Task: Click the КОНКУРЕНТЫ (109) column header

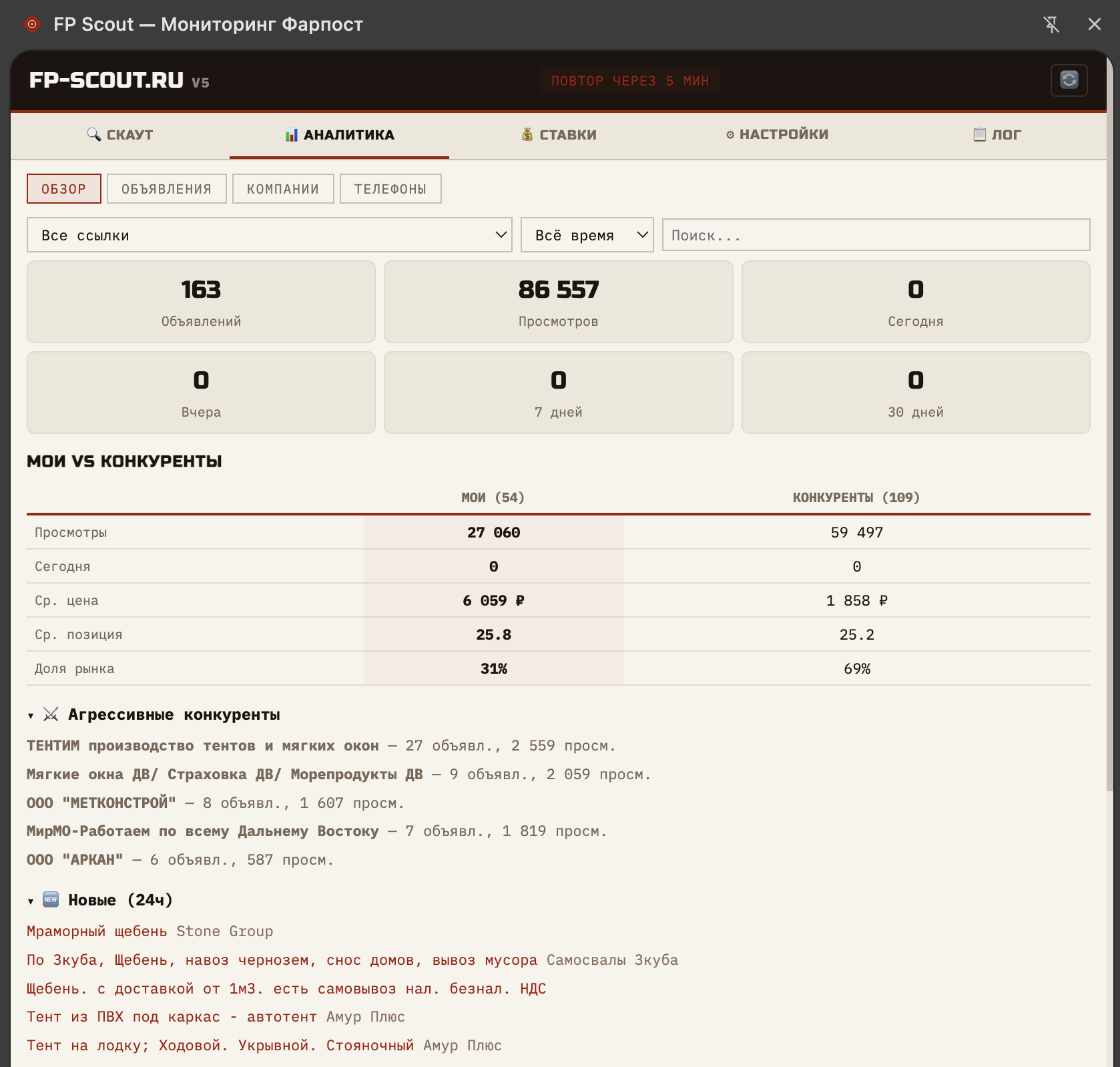Action: (x=856, y=497)
